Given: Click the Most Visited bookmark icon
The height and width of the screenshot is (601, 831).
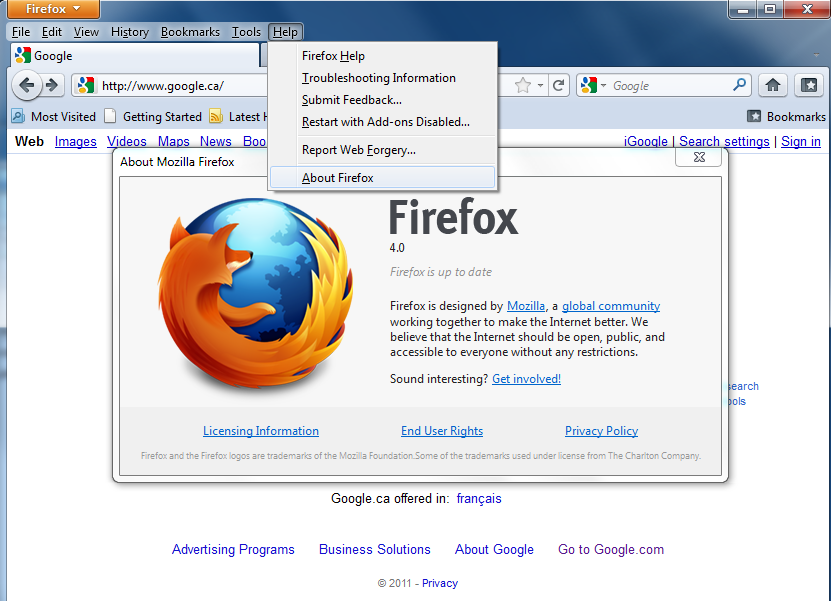Looking at the screenshot, I should click(18, 116).
